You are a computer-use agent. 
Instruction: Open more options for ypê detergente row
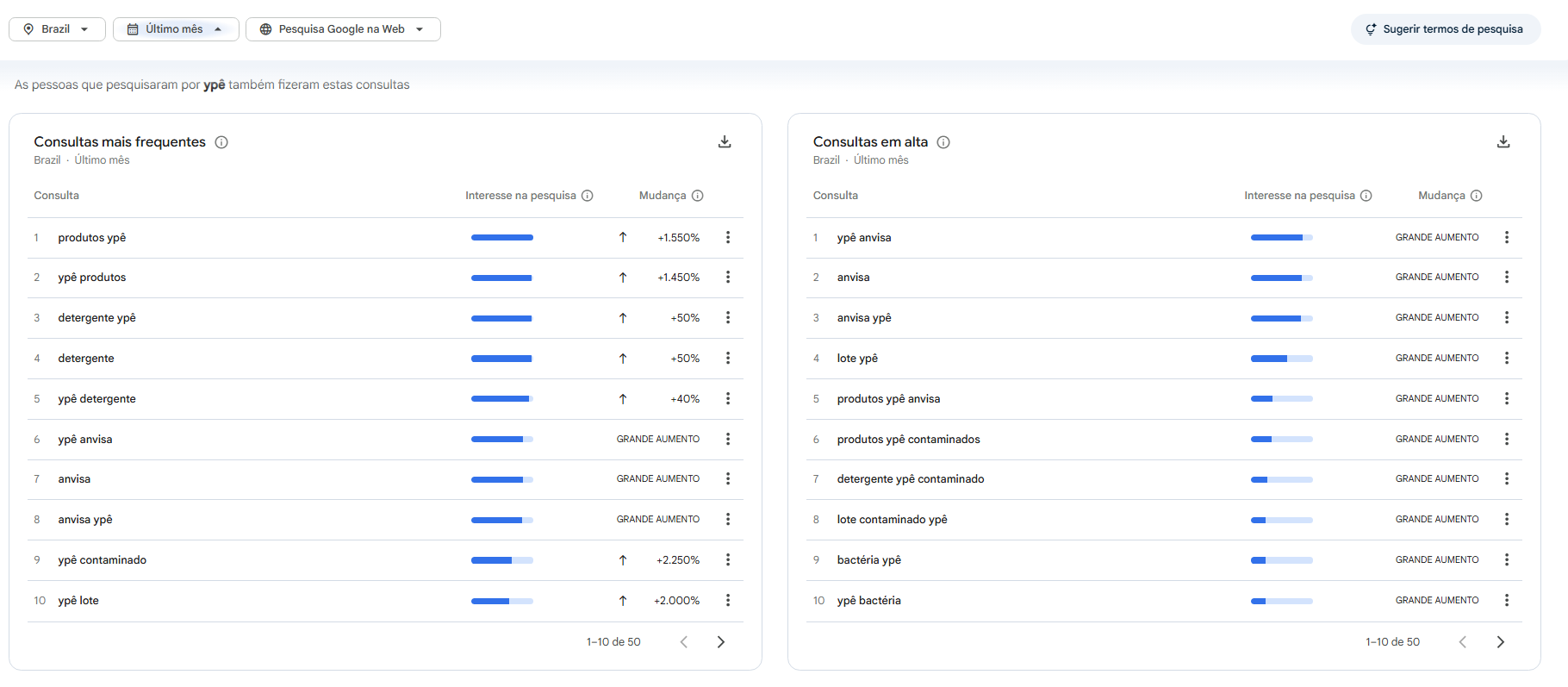click(x=728, y=398)
